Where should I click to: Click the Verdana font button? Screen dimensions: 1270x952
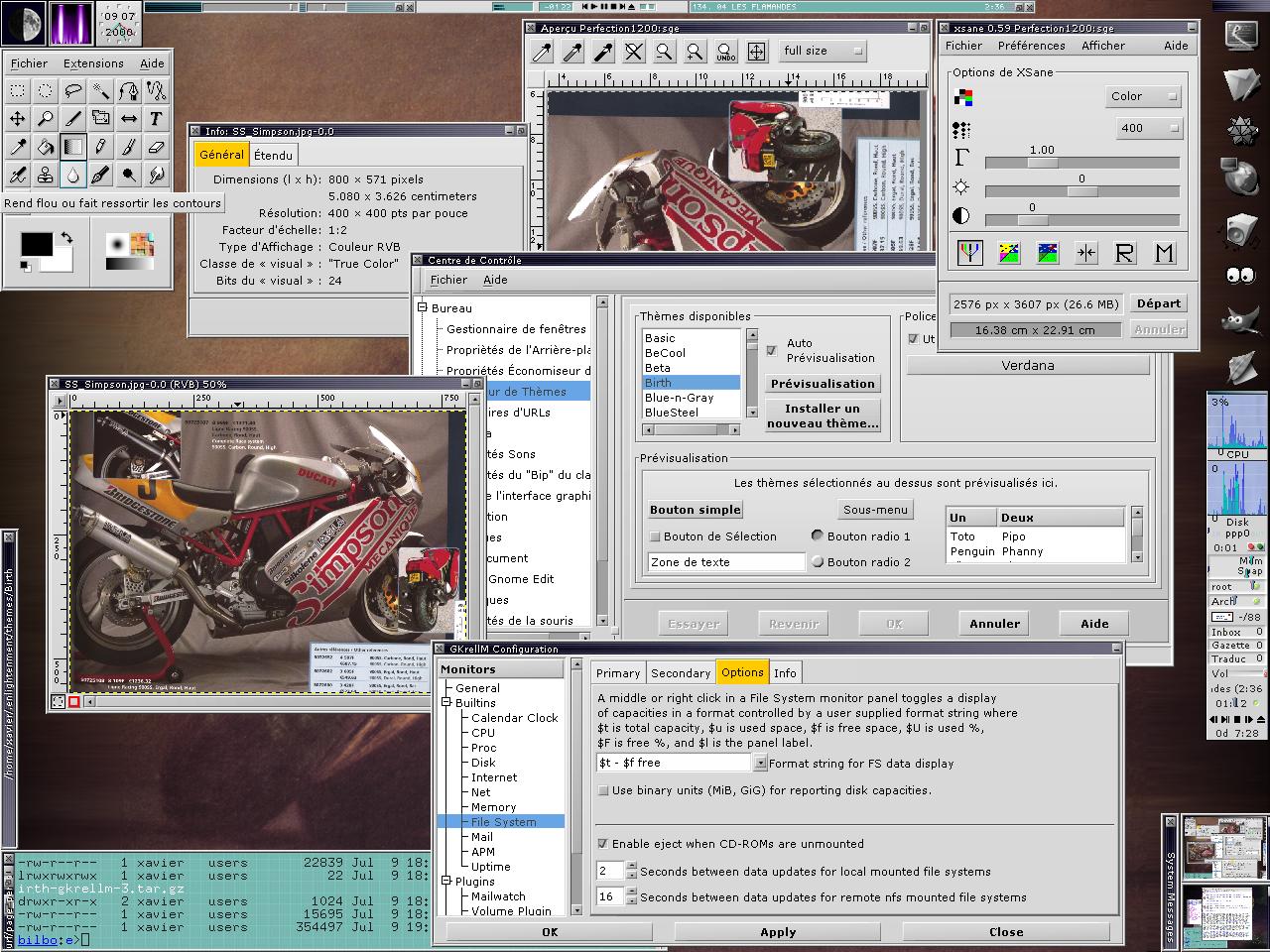pos(1028,365)
